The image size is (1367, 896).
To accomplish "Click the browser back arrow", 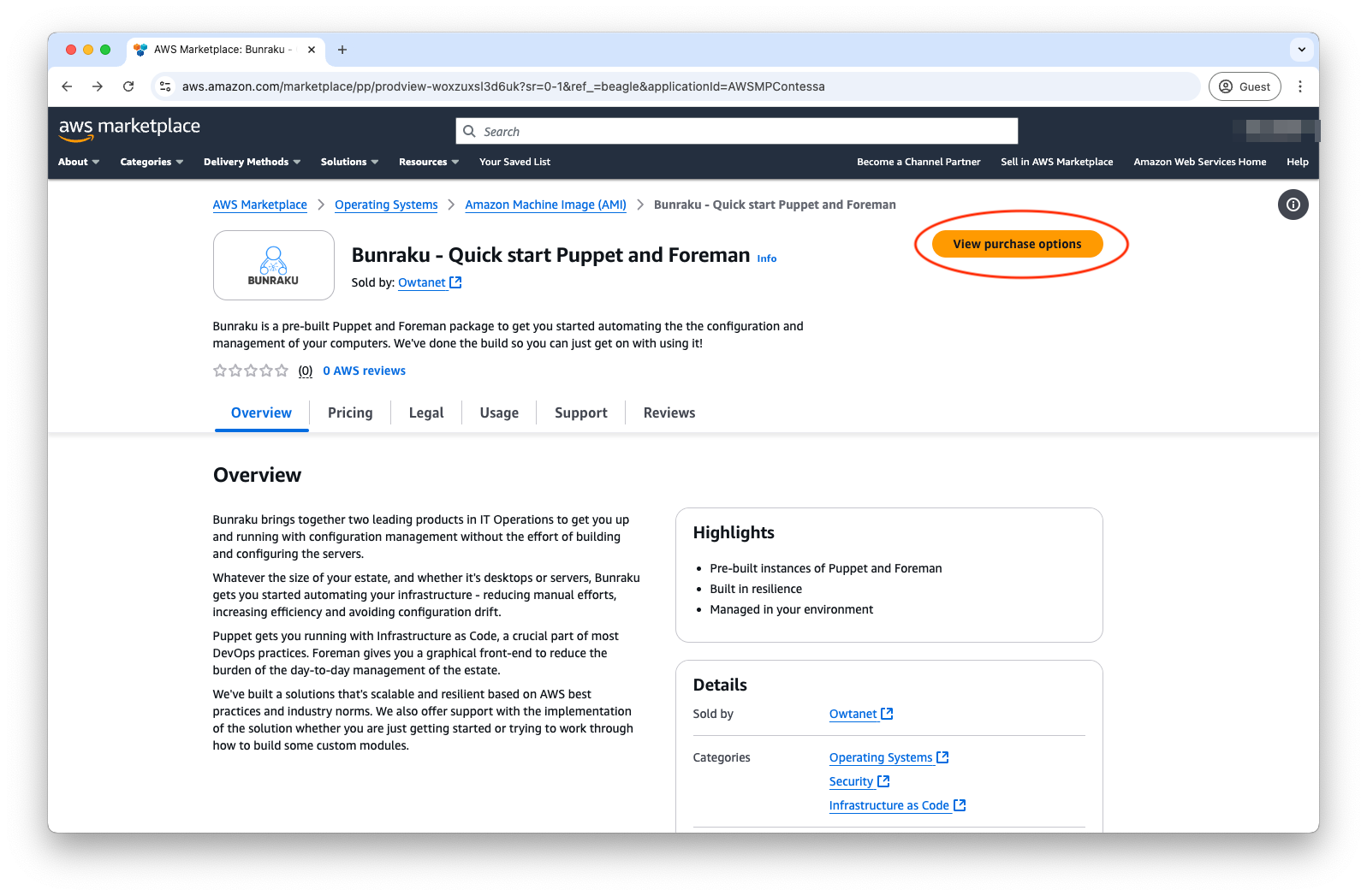I will 67,86.
